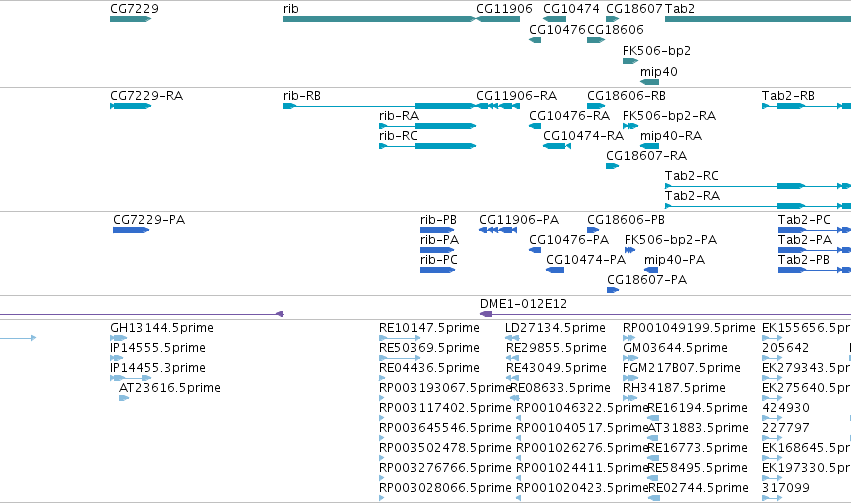The width and height of the screenshot is (851, 503).
Task: Select the CG7229-PA protein label
Action: pos(149,220)
